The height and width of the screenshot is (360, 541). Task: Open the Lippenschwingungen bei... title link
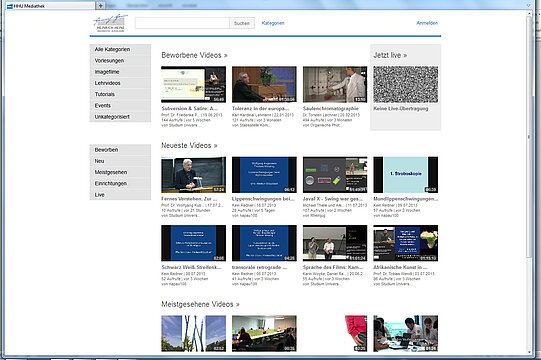tap(263, 199)
